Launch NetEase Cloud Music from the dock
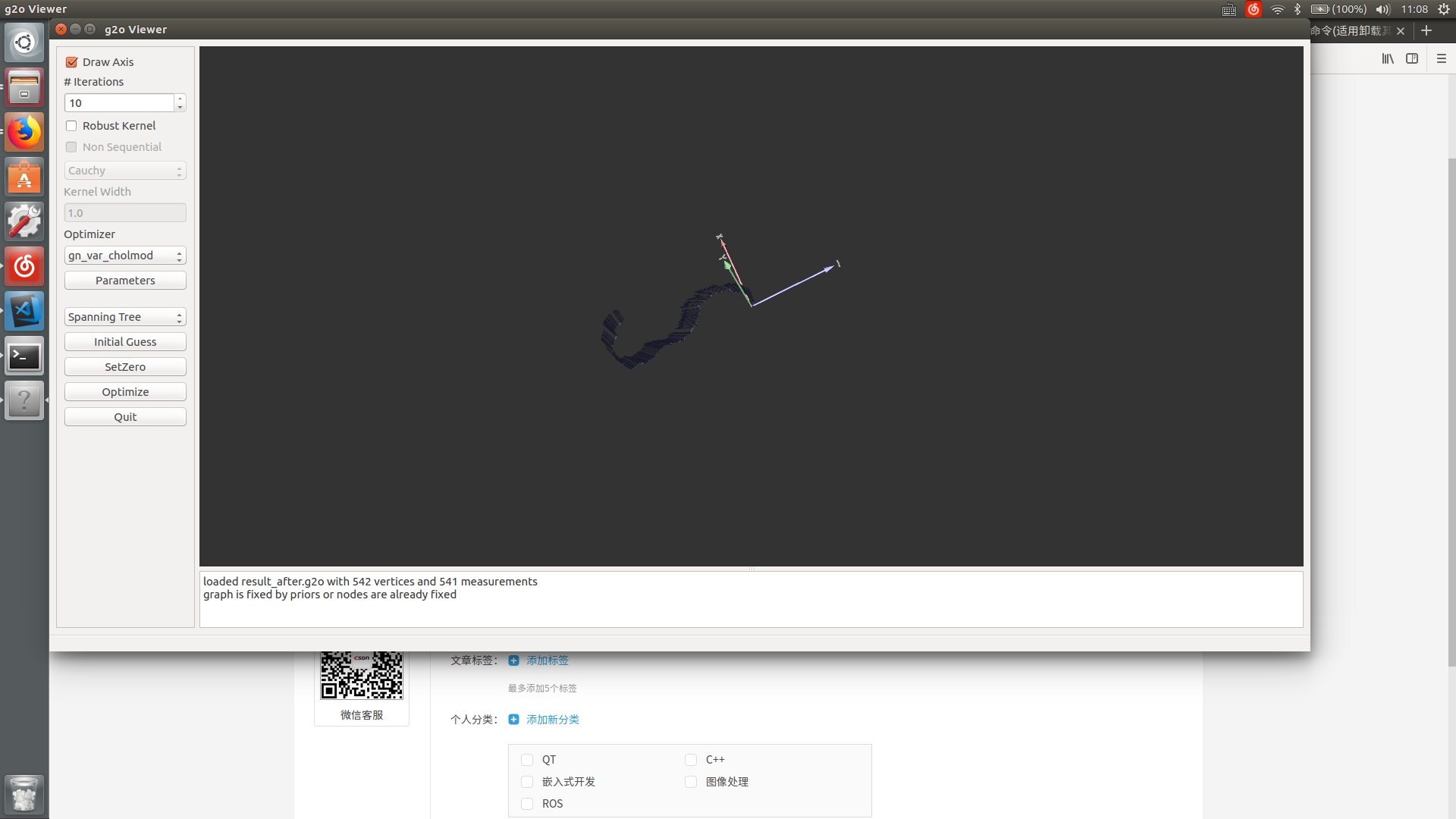Screen dimensions: 1456x819 pos(24,266)
